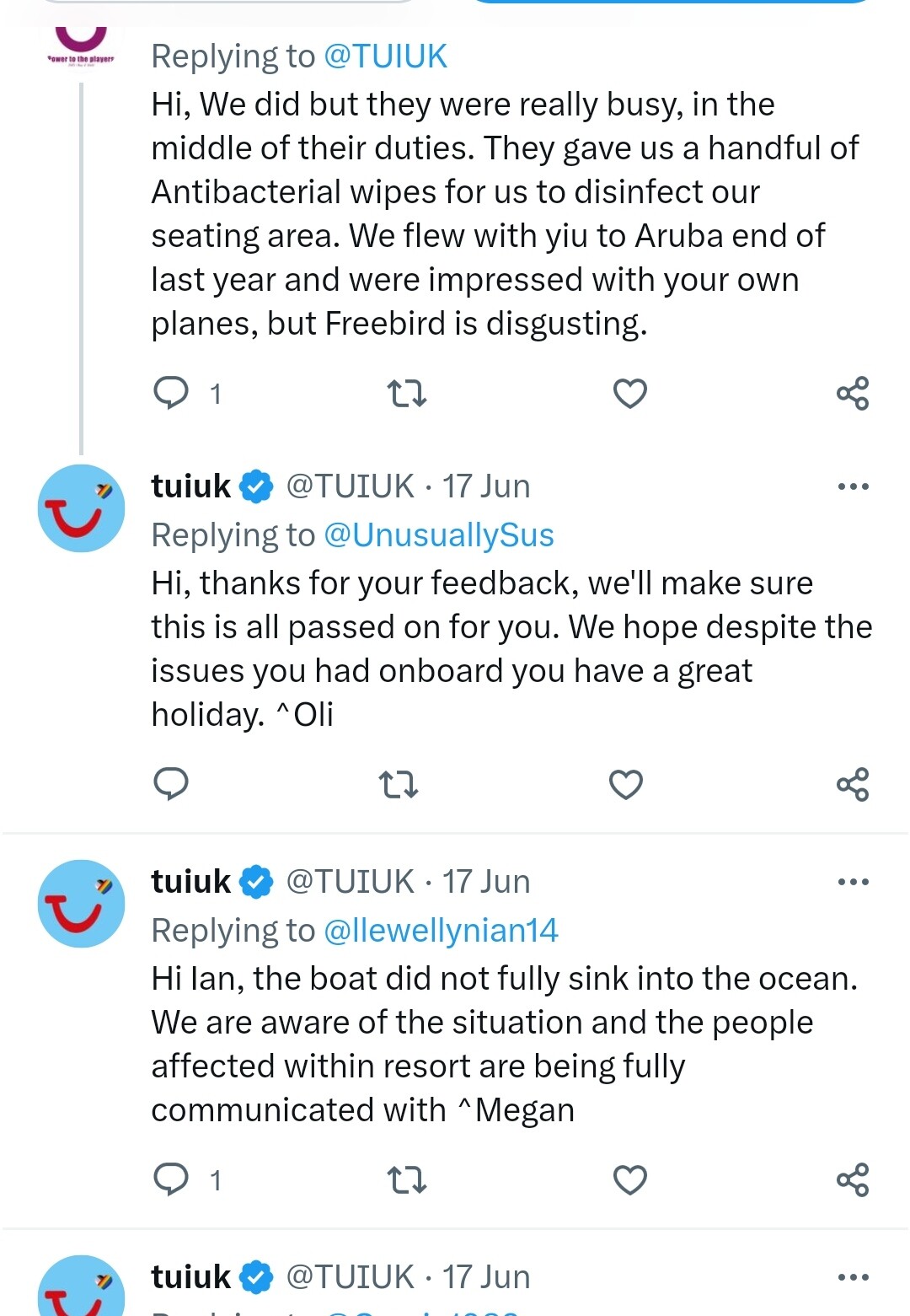910x1316 pixels.
Task: Open the @UnusuallySus profile link
Action: point(439,535)
